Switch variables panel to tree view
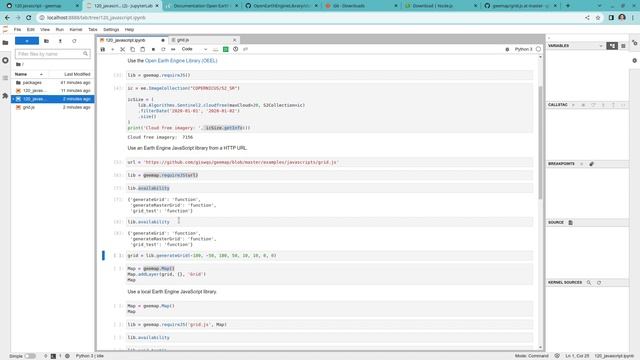640x360 pixels. point(612,46)
